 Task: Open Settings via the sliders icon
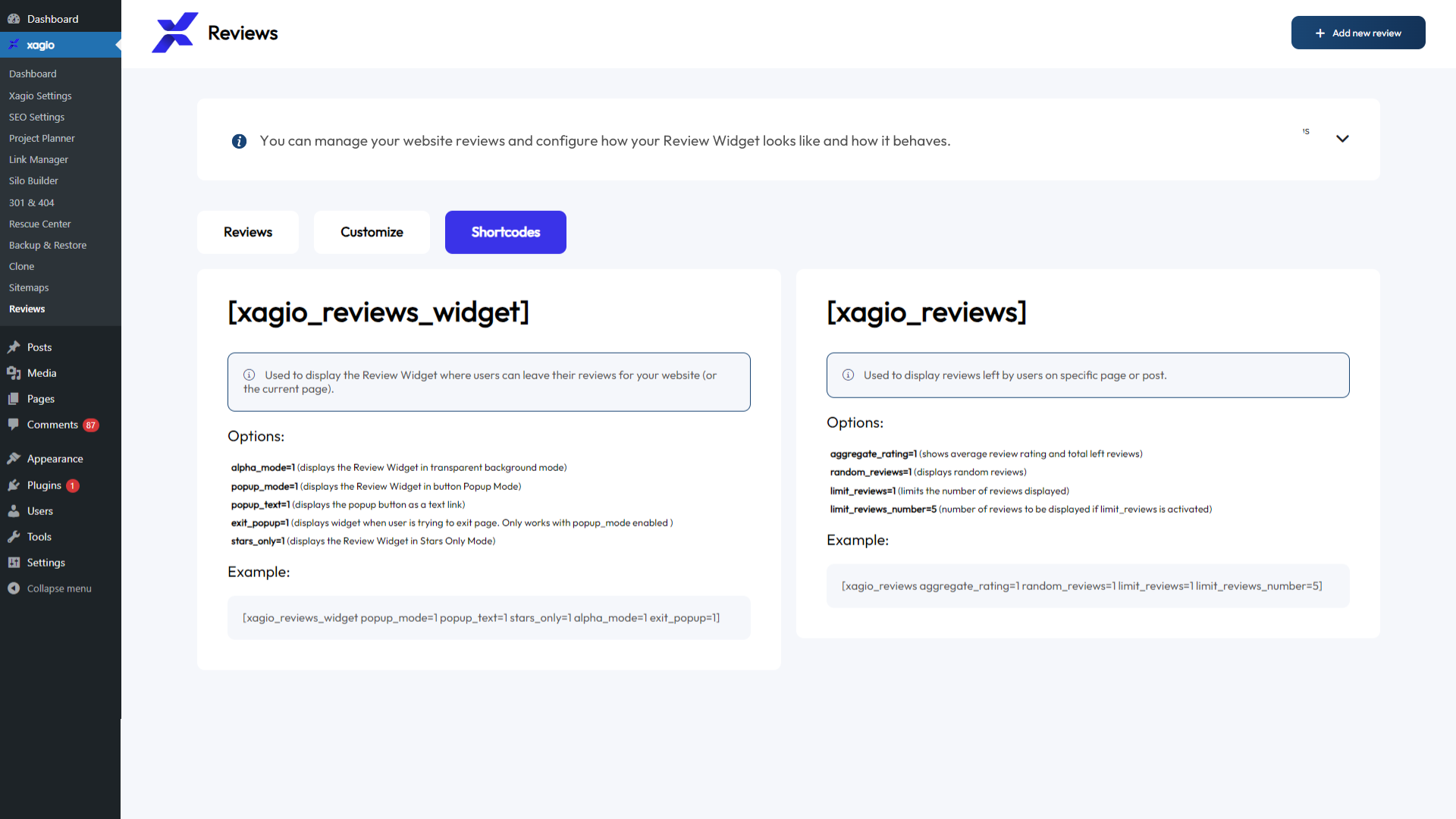point(14,562)
